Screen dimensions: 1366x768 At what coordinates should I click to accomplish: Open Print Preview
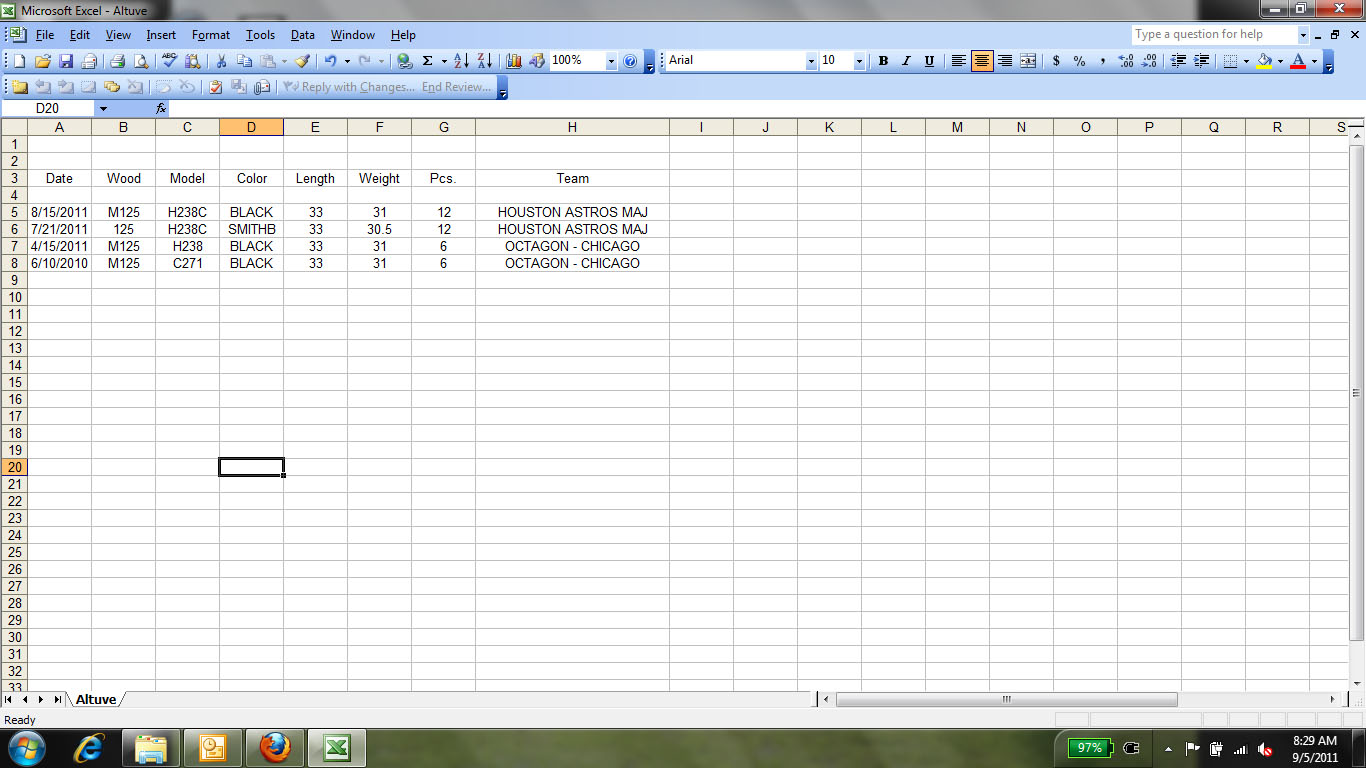pyautogui.click(x=140, y=61)
